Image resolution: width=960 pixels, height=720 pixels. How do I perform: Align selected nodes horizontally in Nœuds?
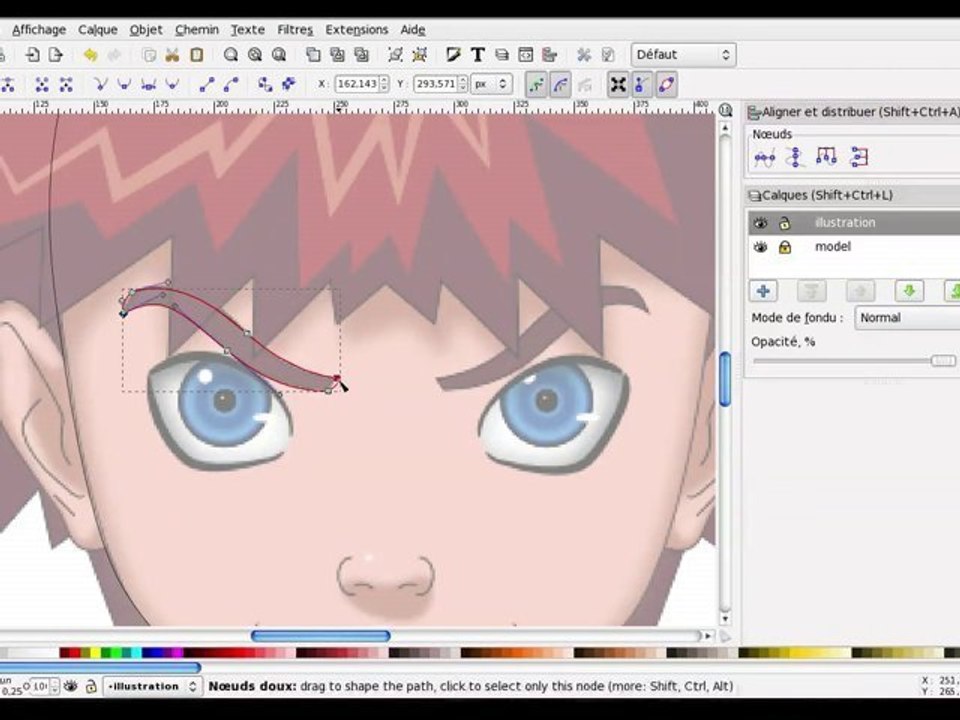[764, 157]
